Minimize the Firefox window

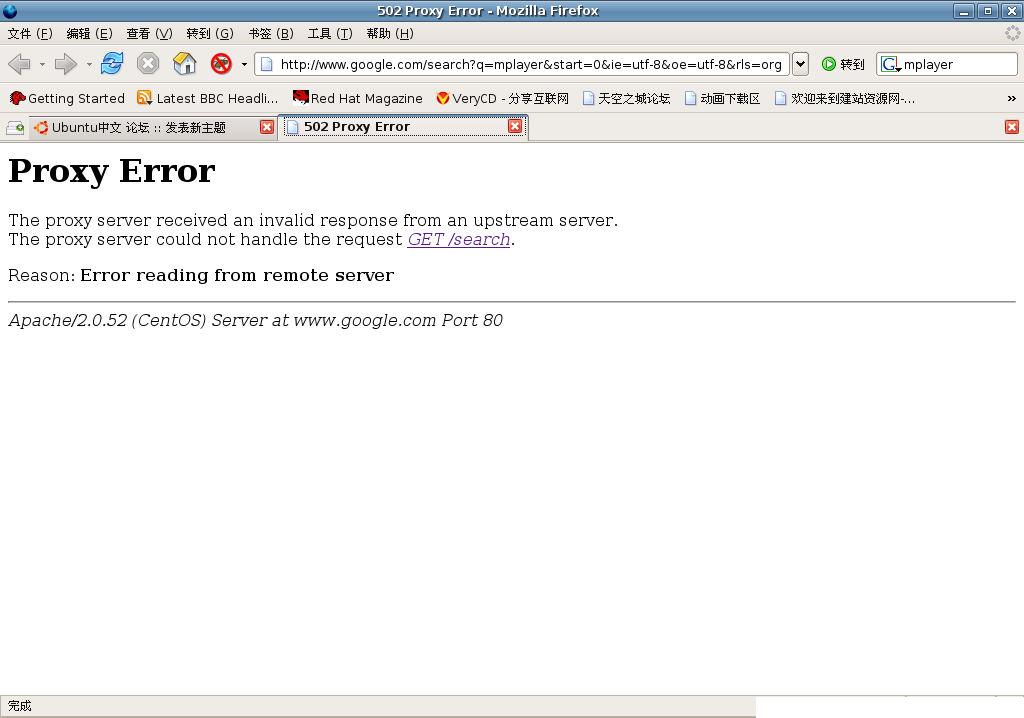pyautogui.click(x=964, y=10)
